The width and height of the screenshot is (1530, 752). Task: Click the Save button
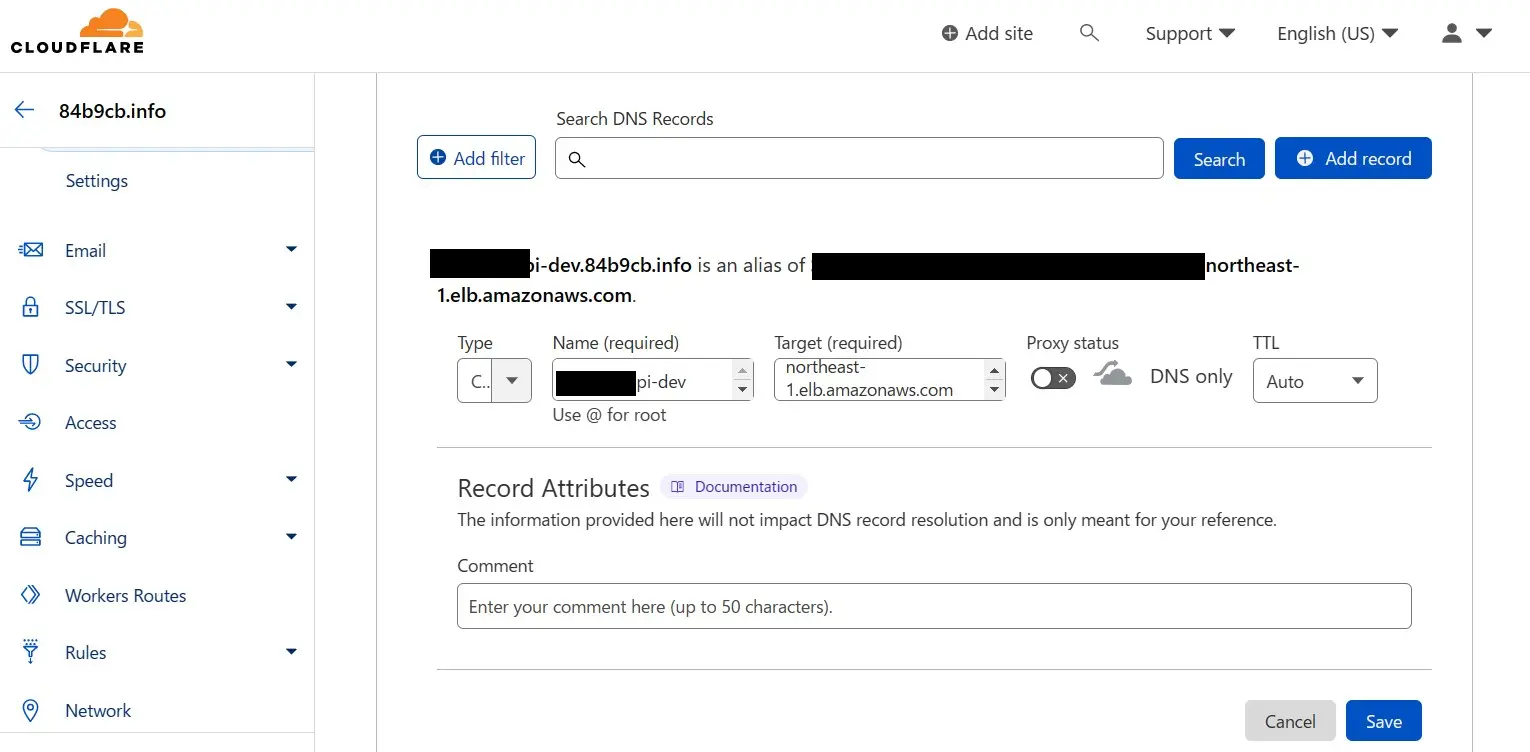1383,721
